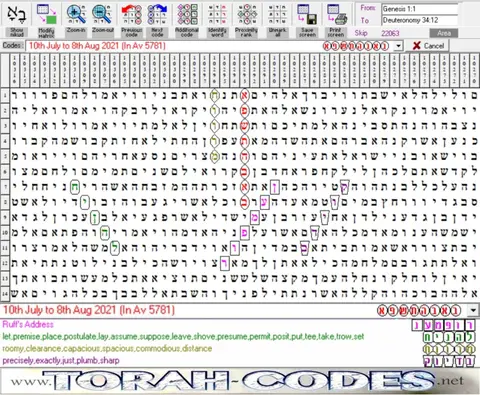
Task: Click the gray Area button
Action: (444, 33)
